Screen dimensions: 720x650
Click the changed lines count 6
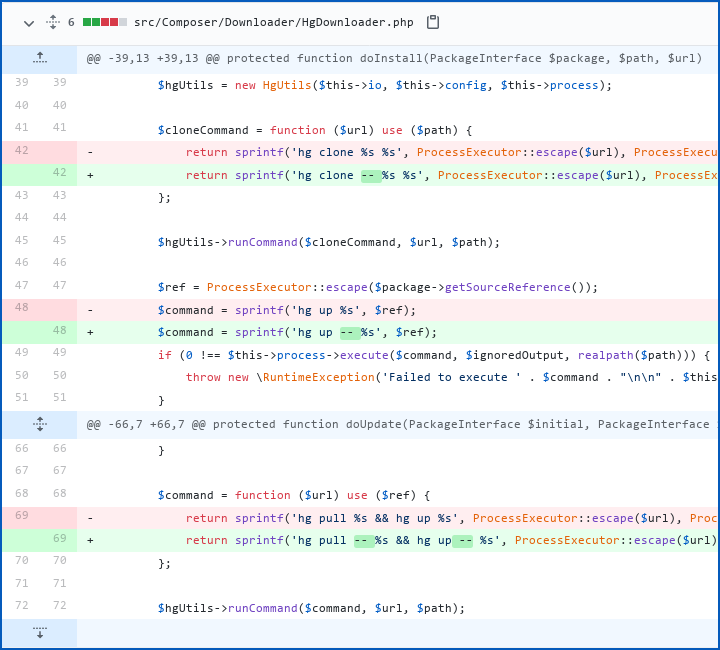(x=71, y=22)
